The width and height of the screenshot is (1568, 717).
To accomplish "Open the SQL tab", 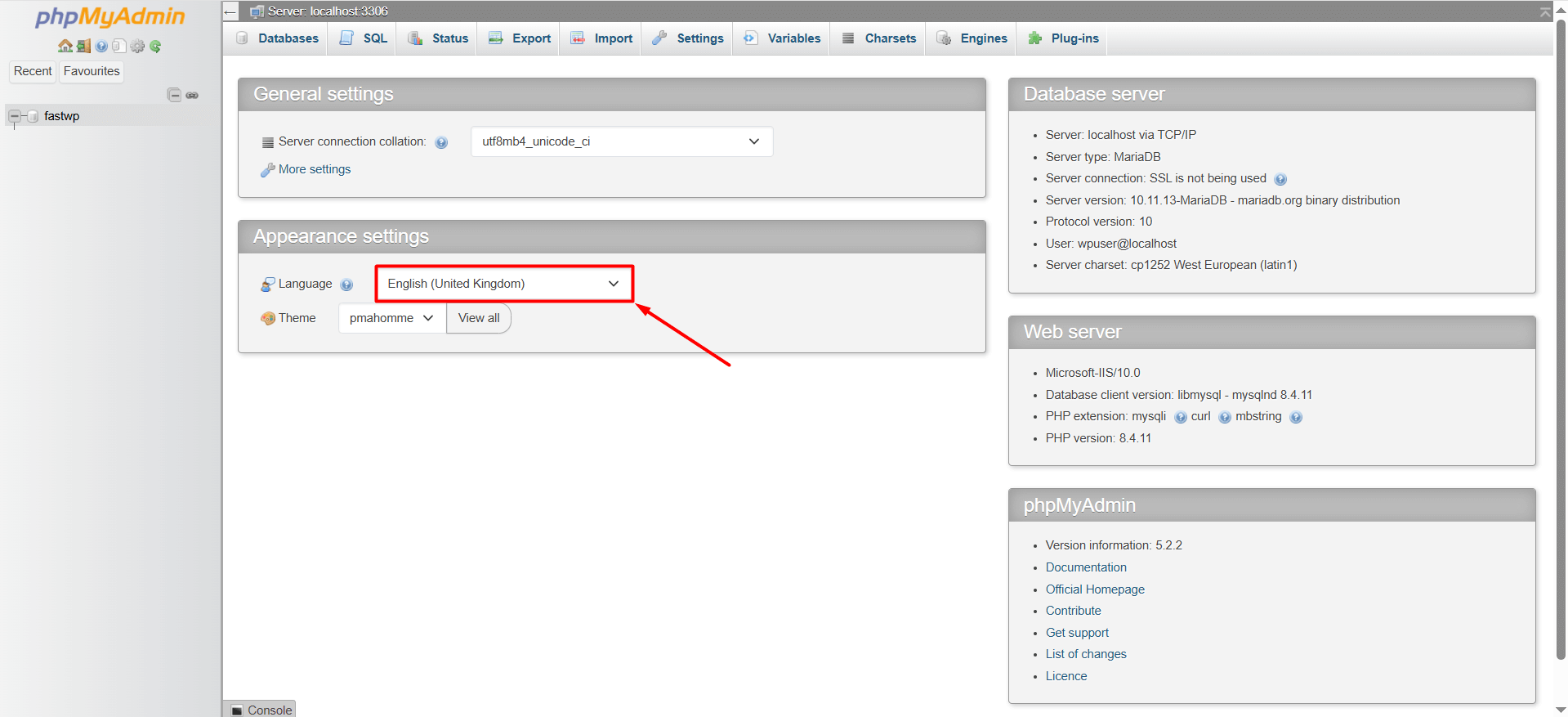I will (x=364, y=38).
